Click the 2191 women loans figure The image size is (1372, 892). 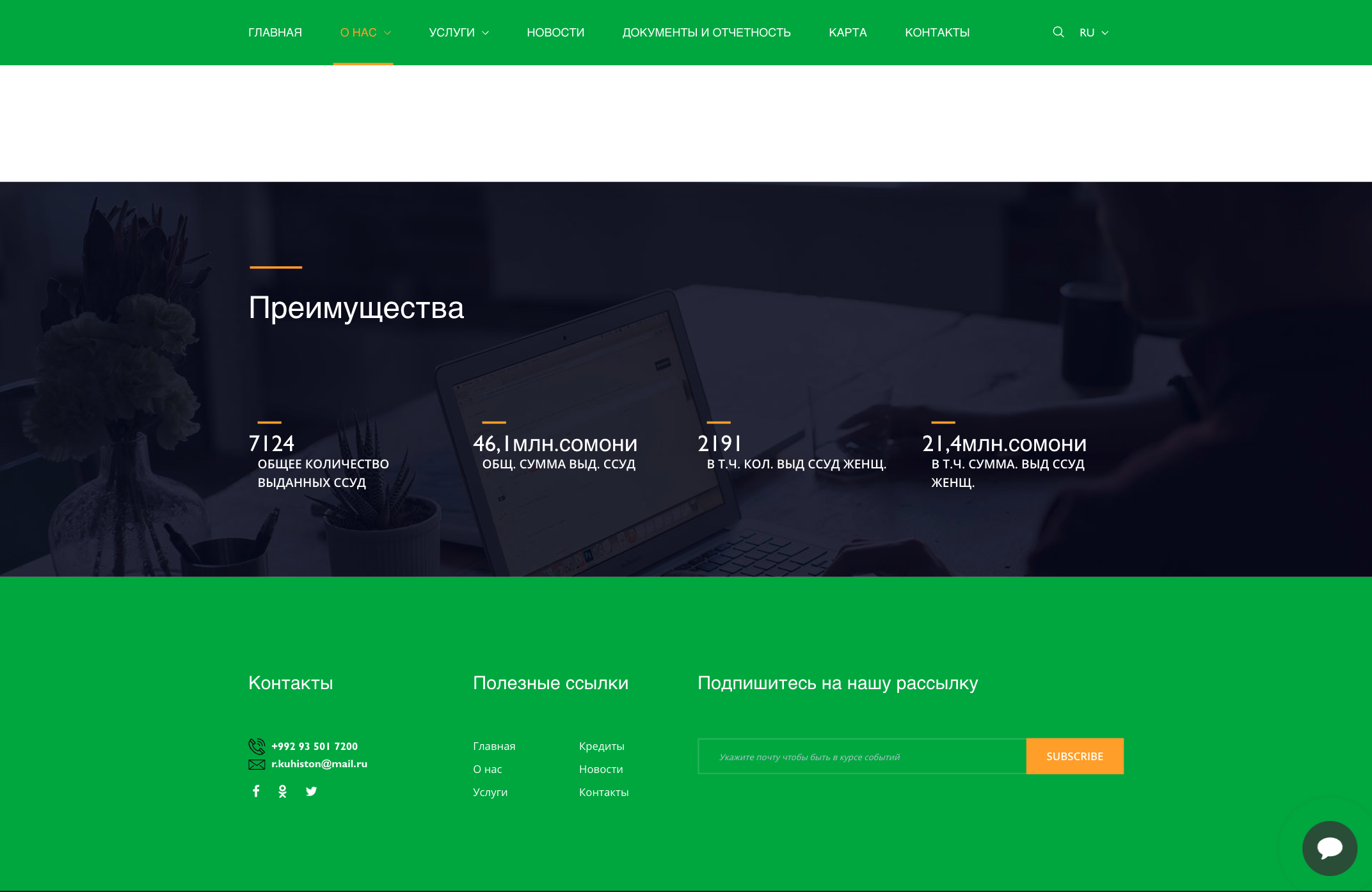[719, 443]
